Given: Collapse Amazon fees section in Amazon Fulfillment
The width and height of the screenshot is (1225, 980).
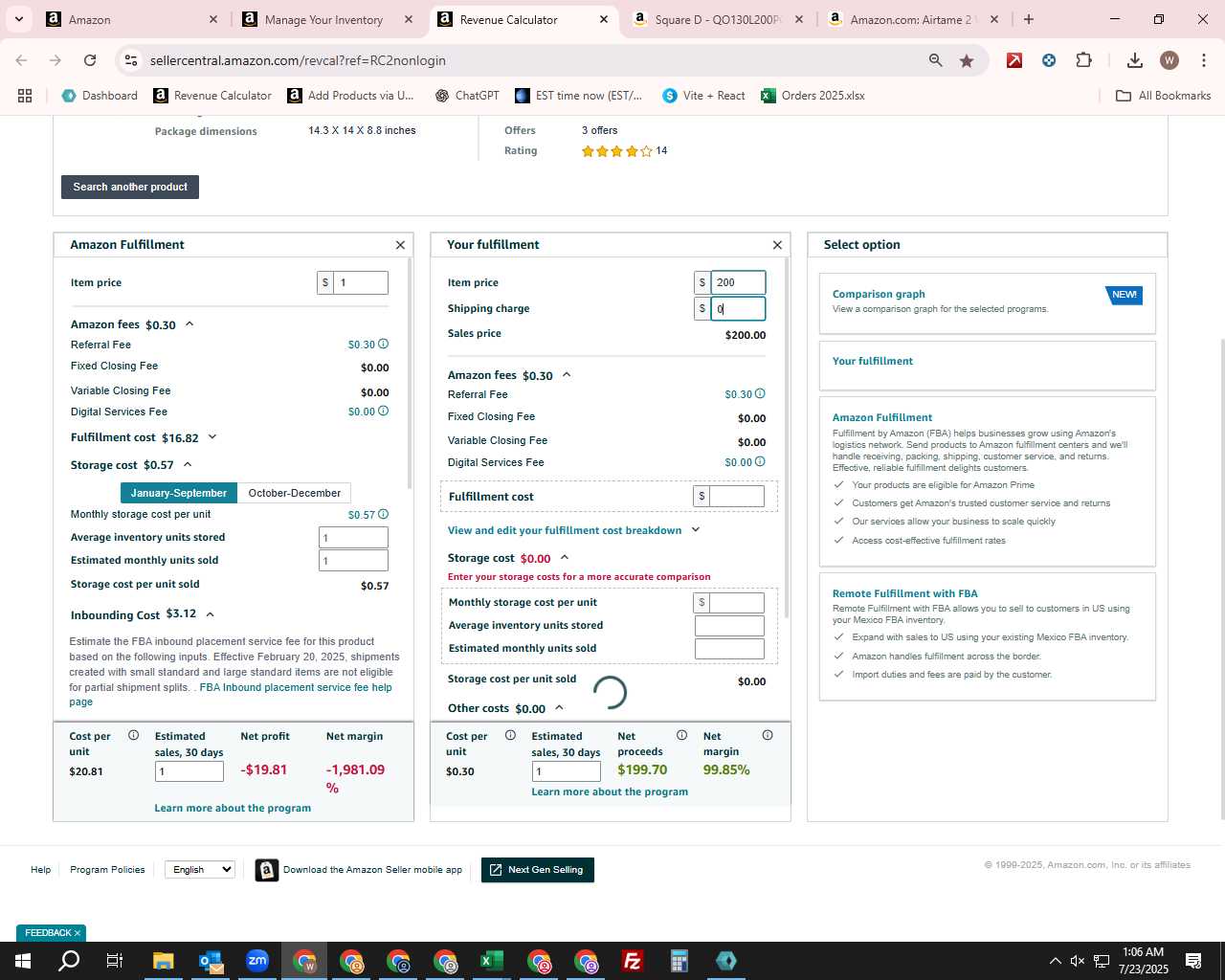Looking at the screenshot, I should [x=189, y=324].
